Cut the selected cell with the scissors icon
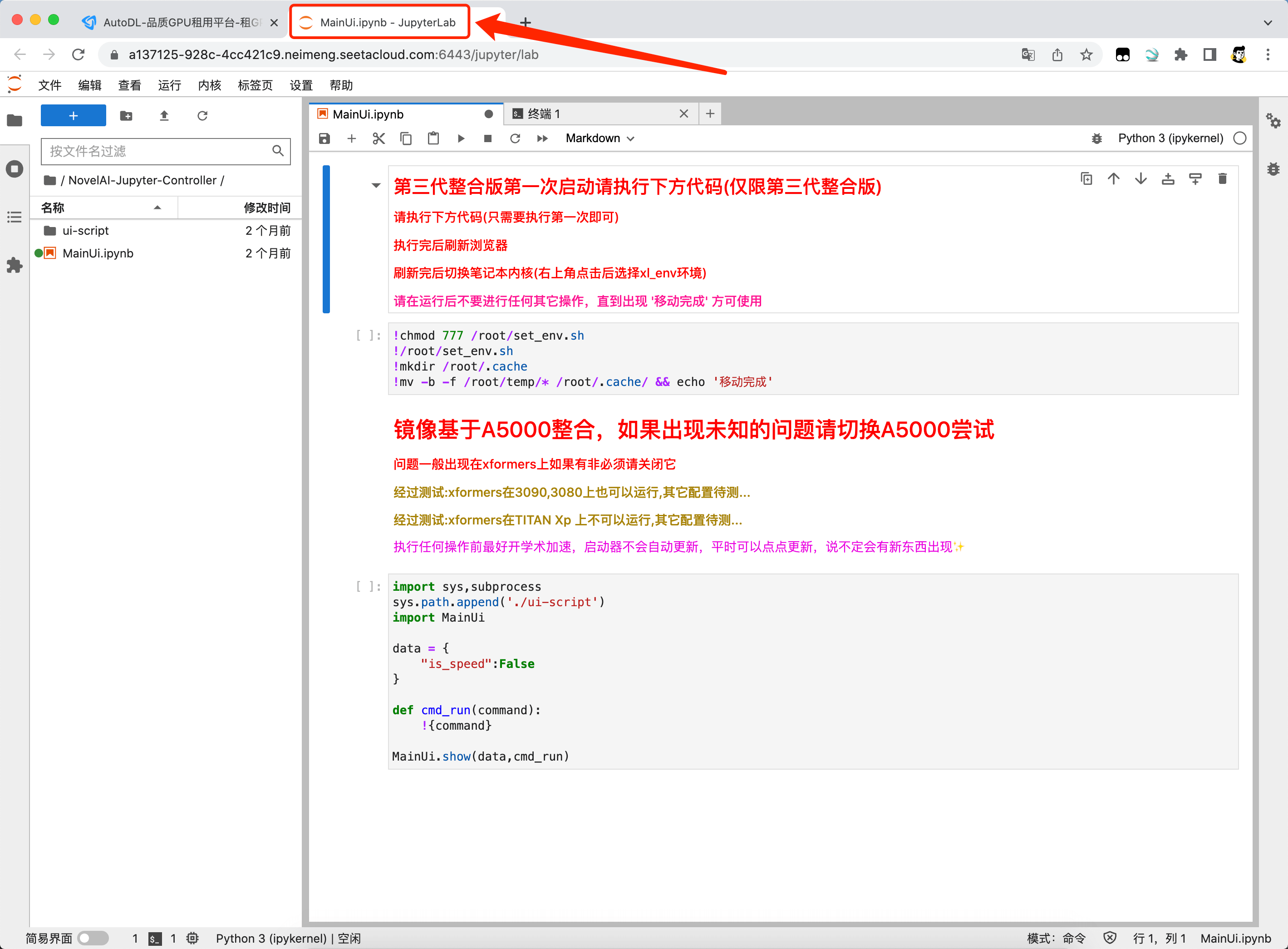1288x949 pixels. point(379,138)
